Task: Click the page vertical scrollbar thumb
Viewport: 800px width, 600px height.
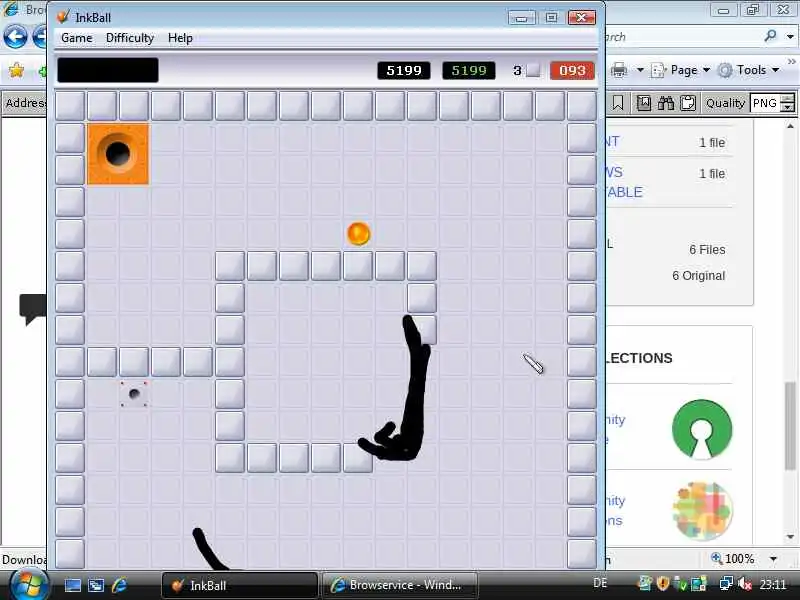Action: point(790,425)
